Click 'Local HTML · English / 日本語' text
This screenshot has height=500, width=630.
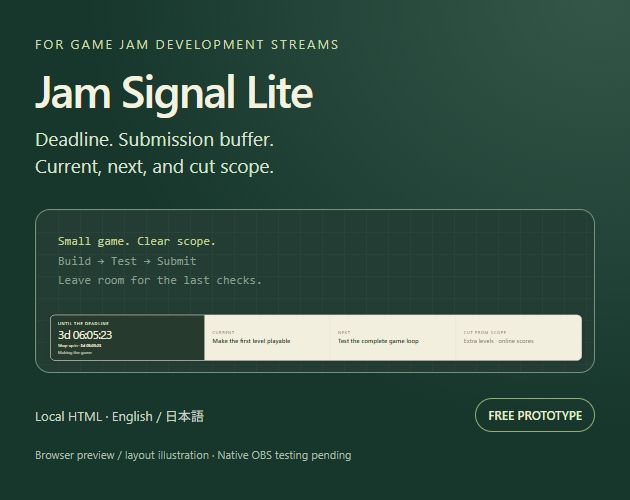tap(119, 416)
